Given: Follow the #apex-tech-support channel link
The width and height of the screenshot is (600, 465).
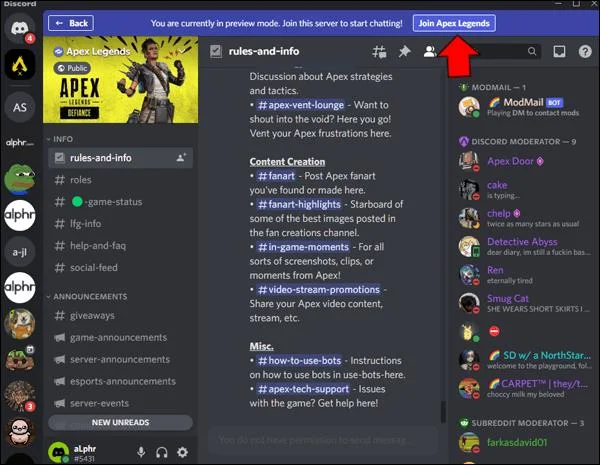Looking at the screenshot, I should click(303, 389).
